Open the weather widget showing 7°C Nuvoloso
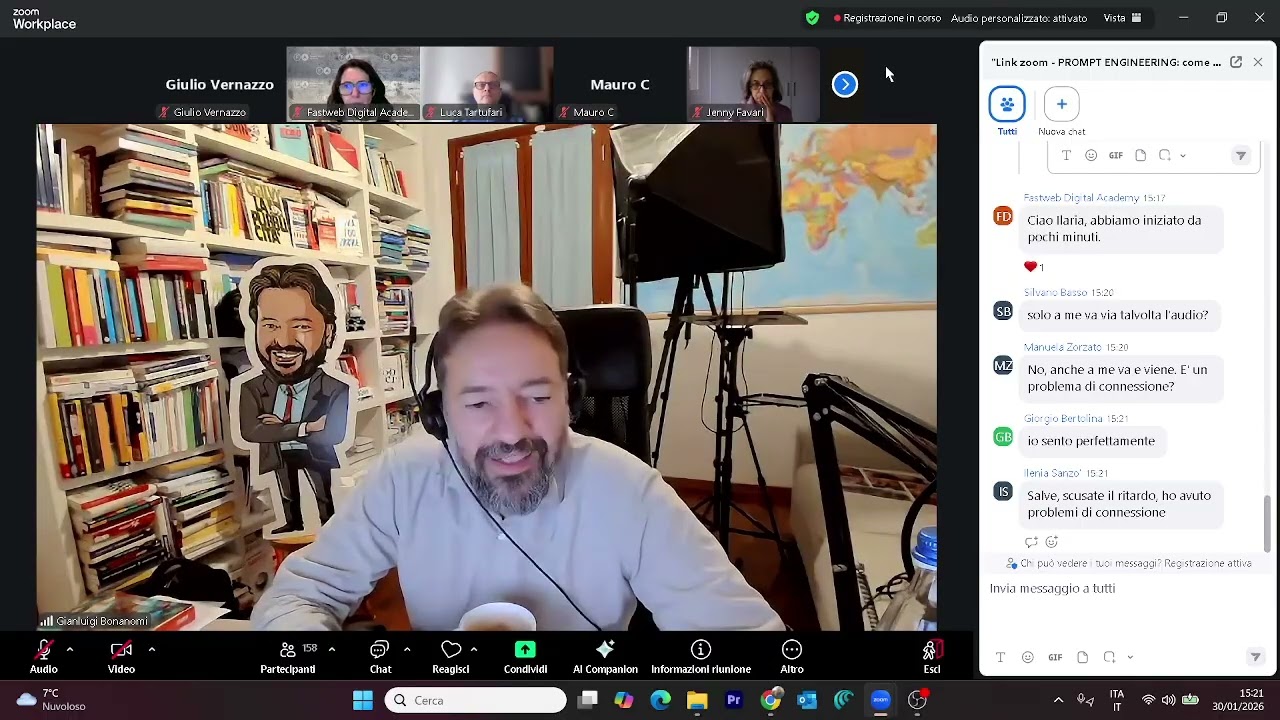The width and height of the screenshot is (1280, 720). coord(52,700)
